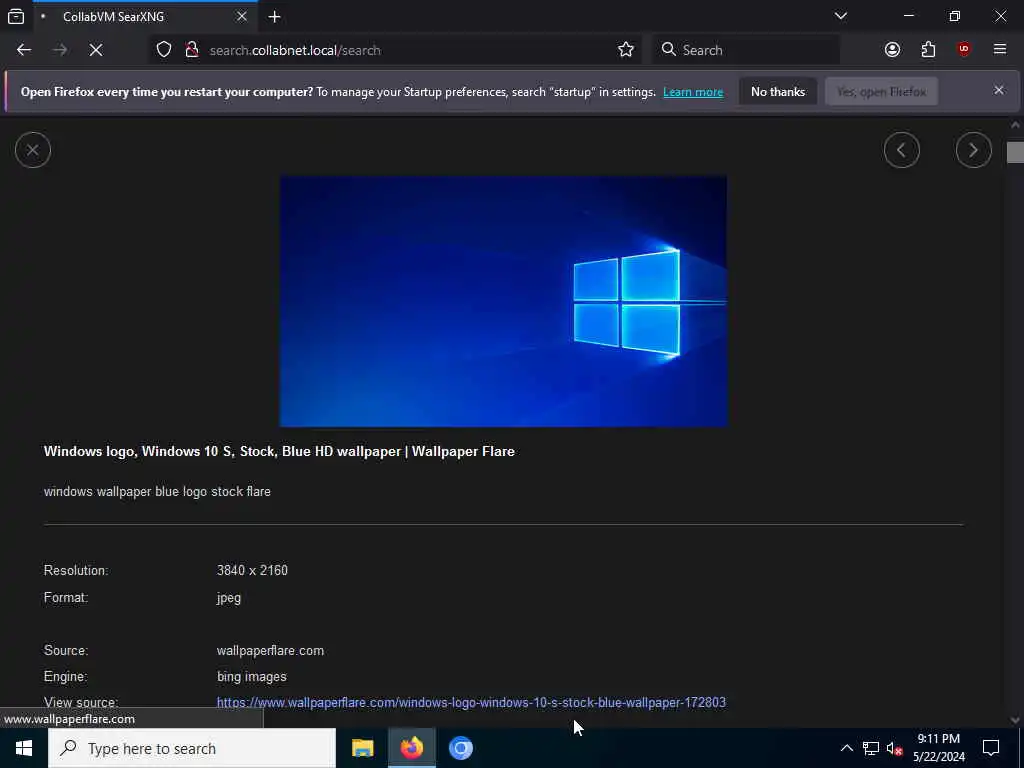
Task: Open wallpaperflare view source link
Action: coord(471,703)
